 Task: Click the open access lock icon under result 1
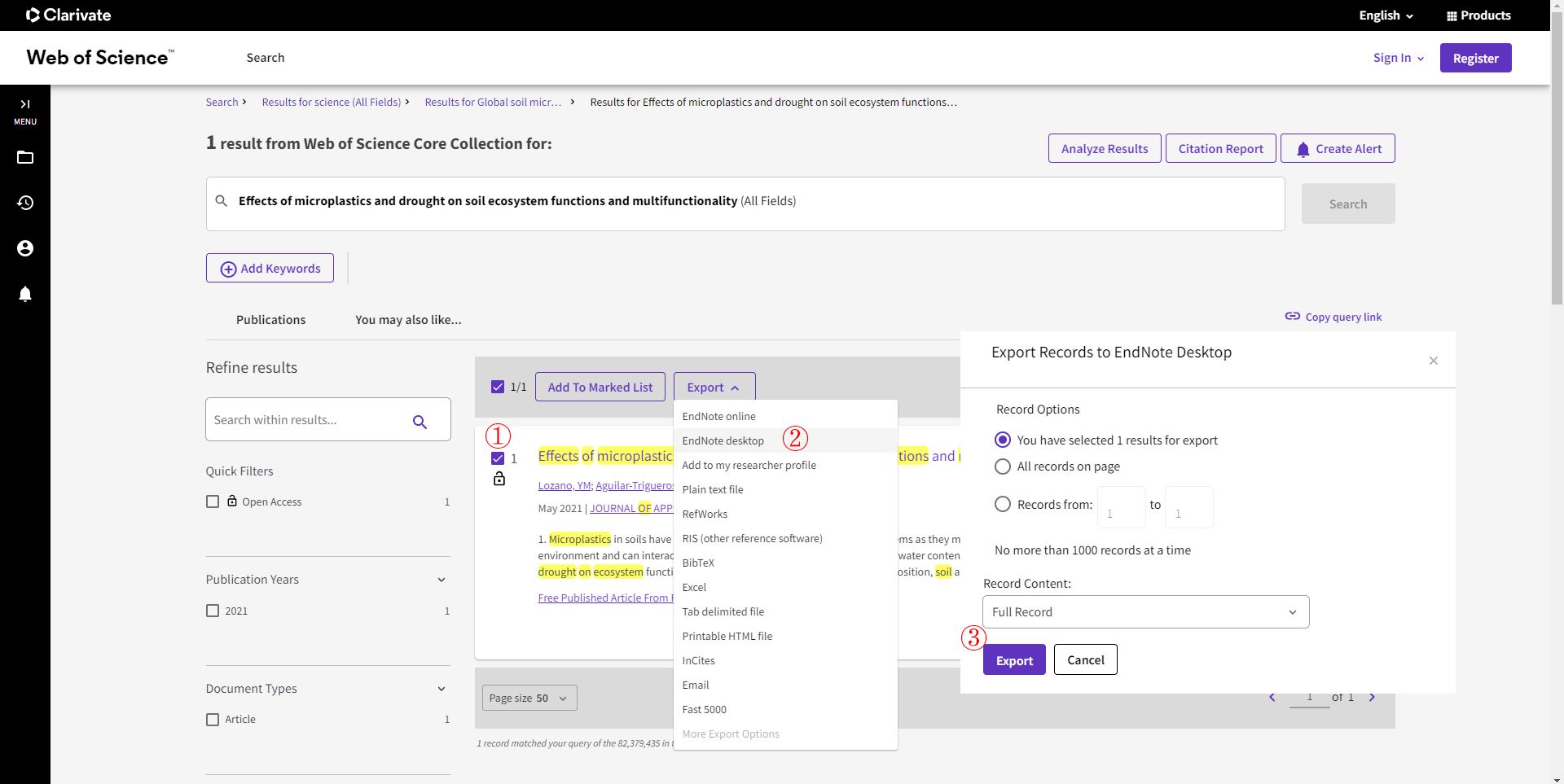coord(499,479)
